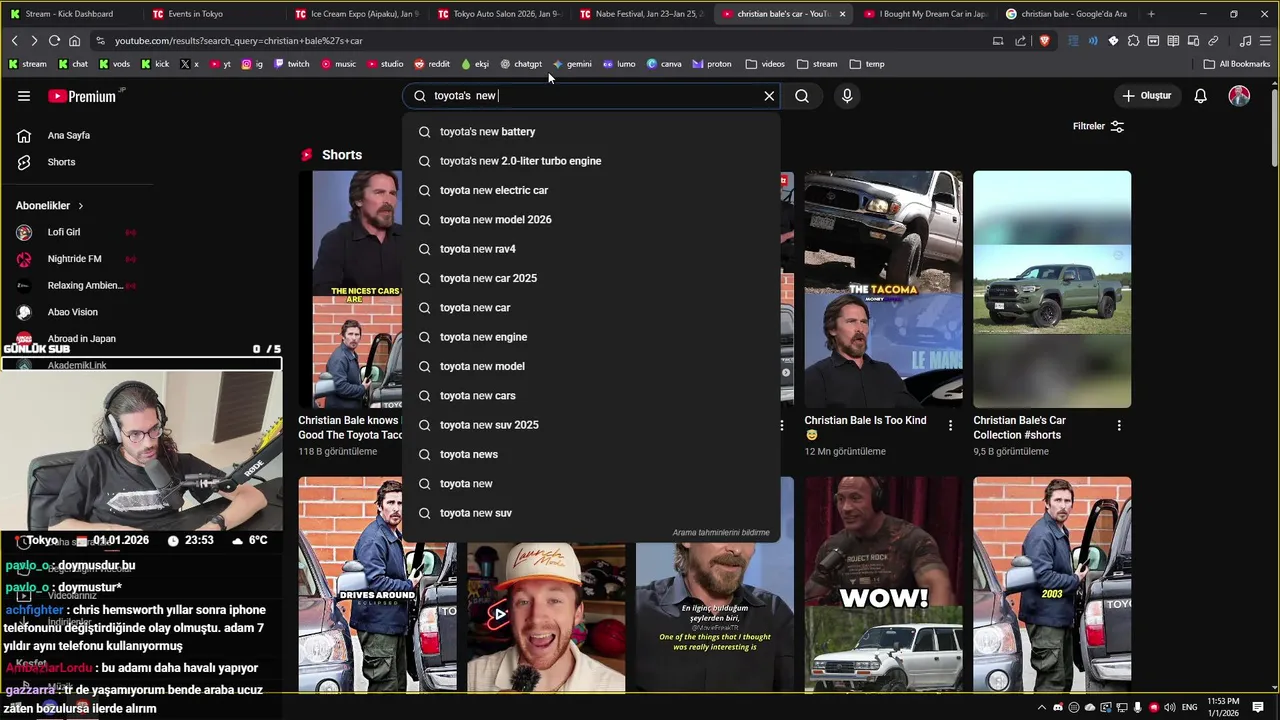The width and height of the screenshot is (1280, 720).
Task: Open the Nightride FM subscription
Action: [x=75, y=259]
